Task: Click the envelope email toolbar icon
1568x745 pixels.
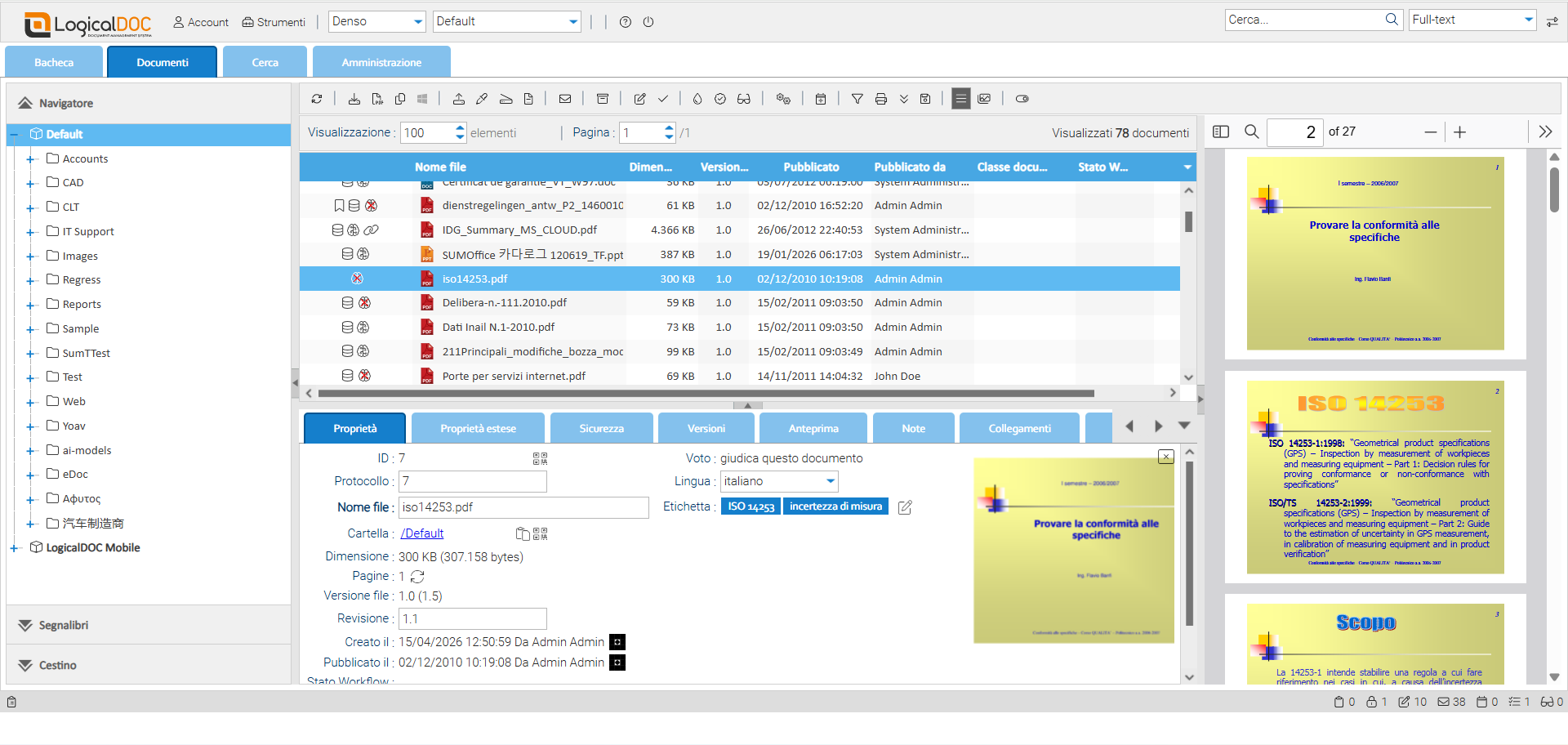Action: (565, 99)
